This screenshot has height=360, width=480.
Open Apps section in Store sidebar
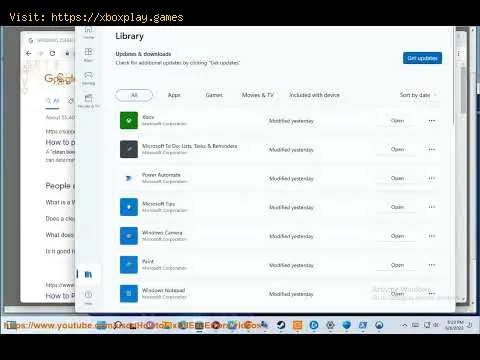click(x=88, y=55)
